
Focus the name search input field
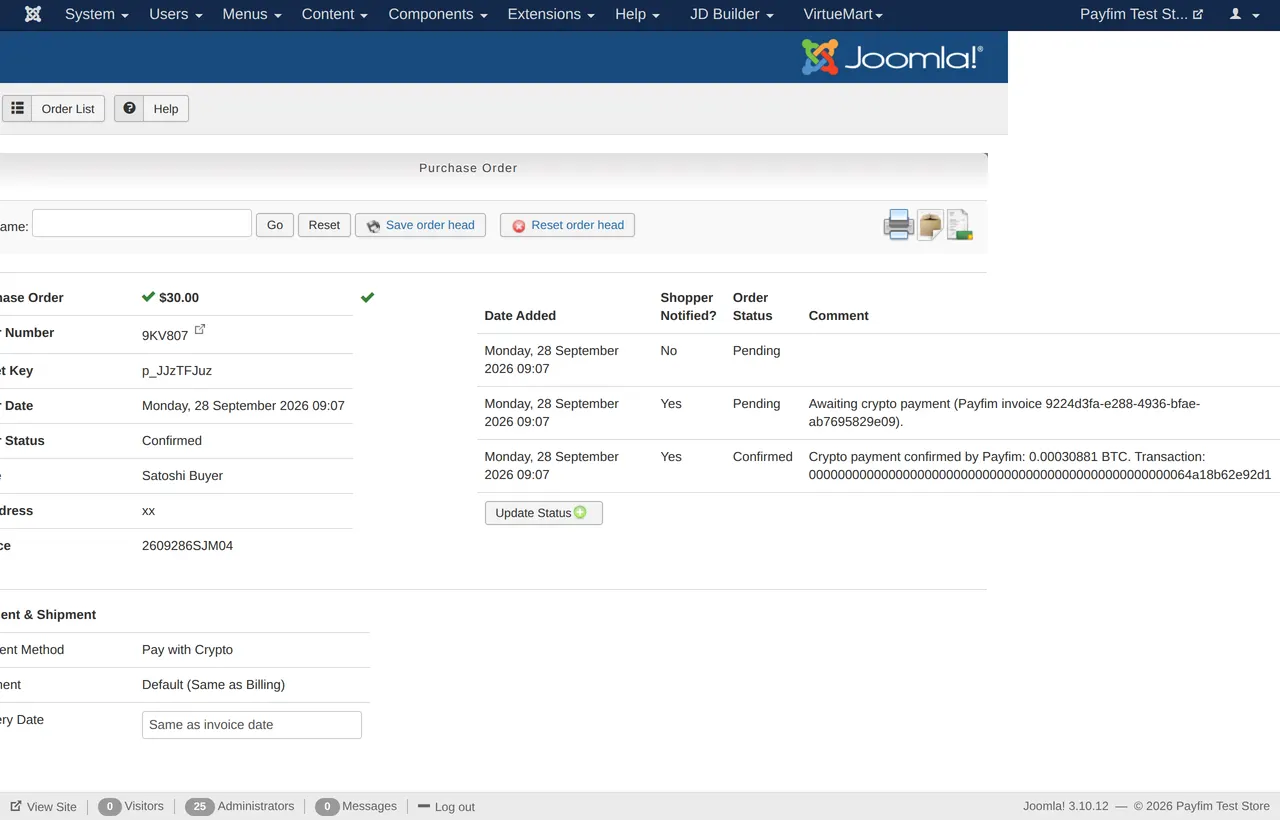pos(142,223)
